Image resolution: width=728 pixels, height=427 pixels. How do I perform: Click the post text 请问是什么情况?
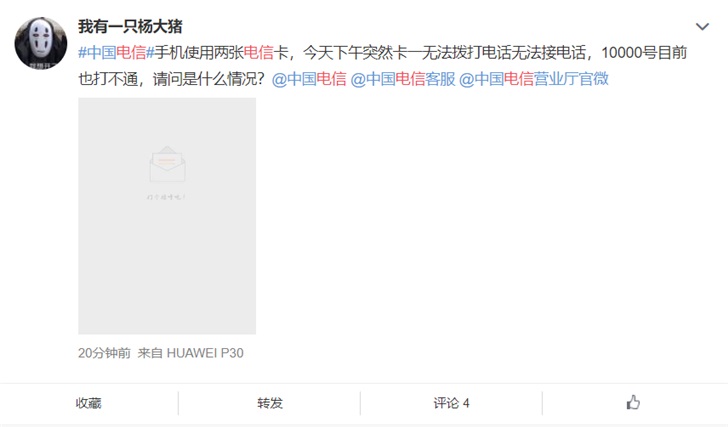point(209,79)
